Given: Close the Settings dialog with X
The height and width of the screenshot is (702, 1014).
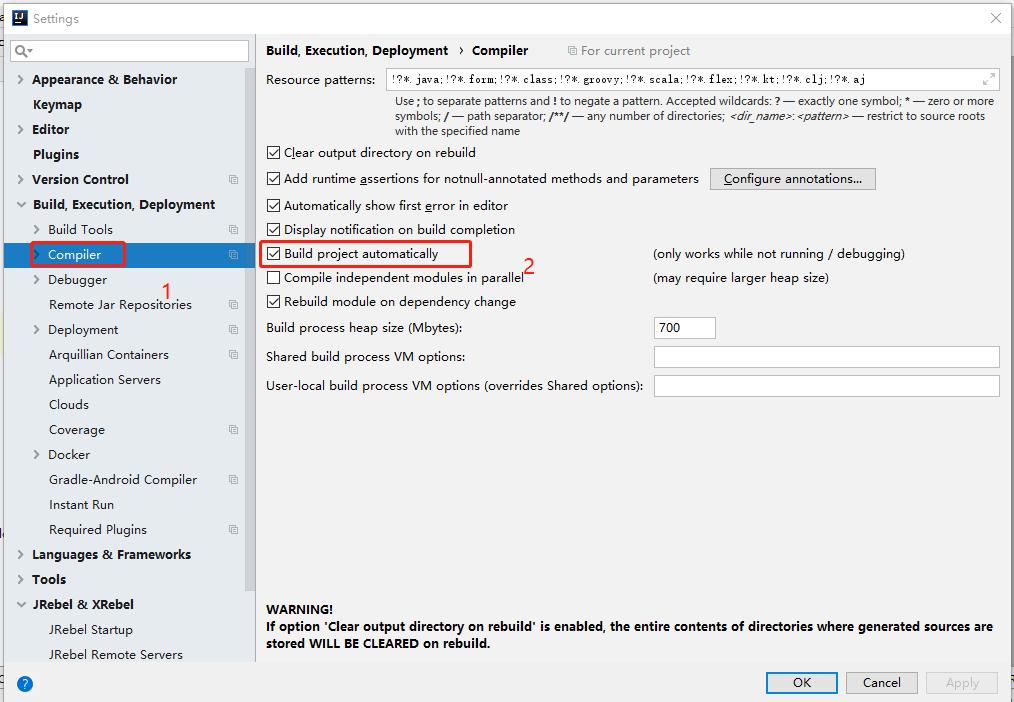Looking at the screenshot, I should (x=996, y=18).
